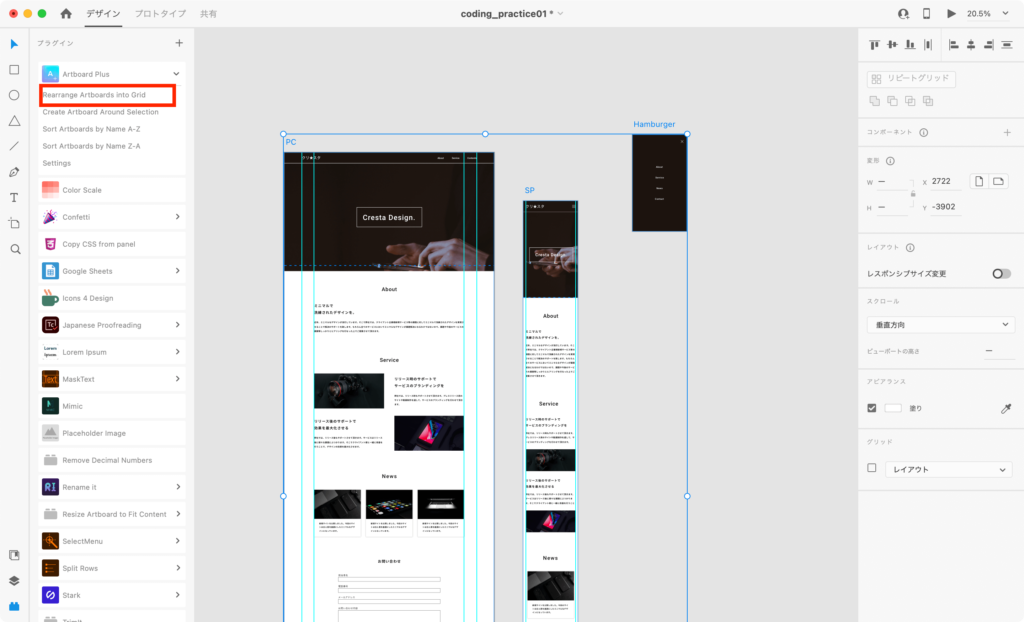1024x622 pixels.
Task: Collapse the Artboard Plus plugin
Action: [x=176, y=74]
